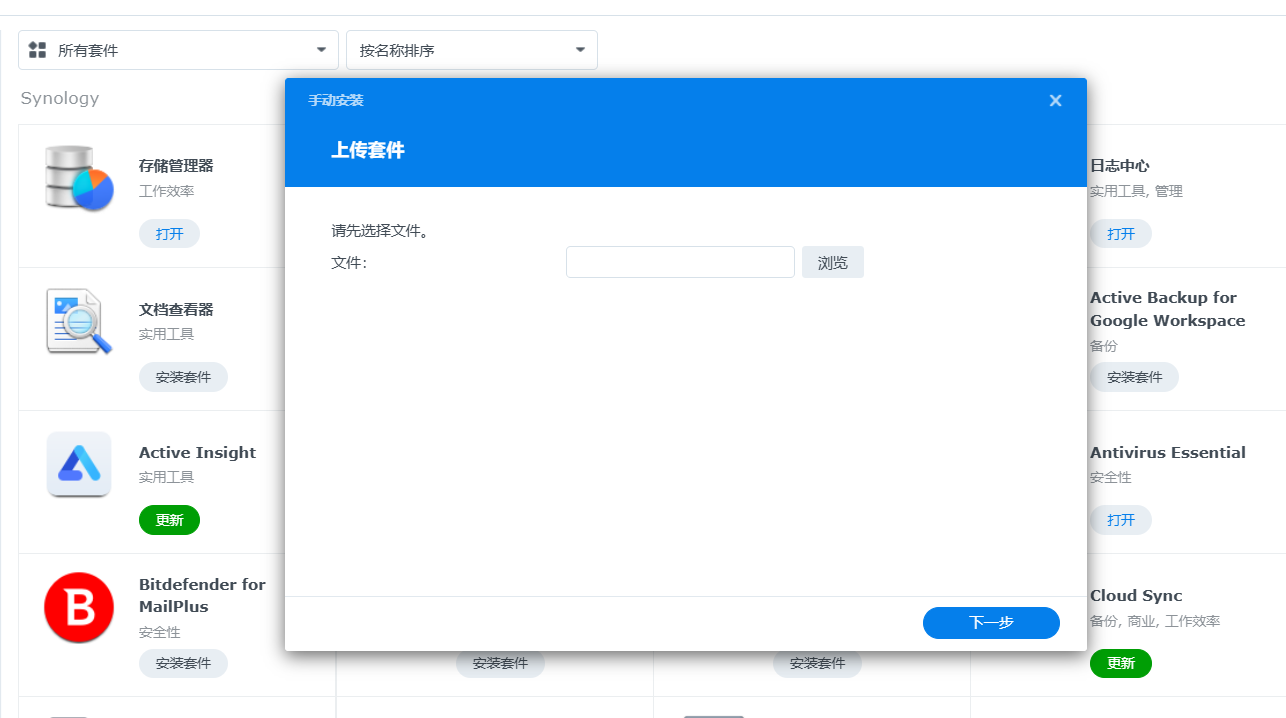Screen dimensions: 1286x718
Task: Open 日志中心 with its 打开 button
Action: tap(1121, 234)
